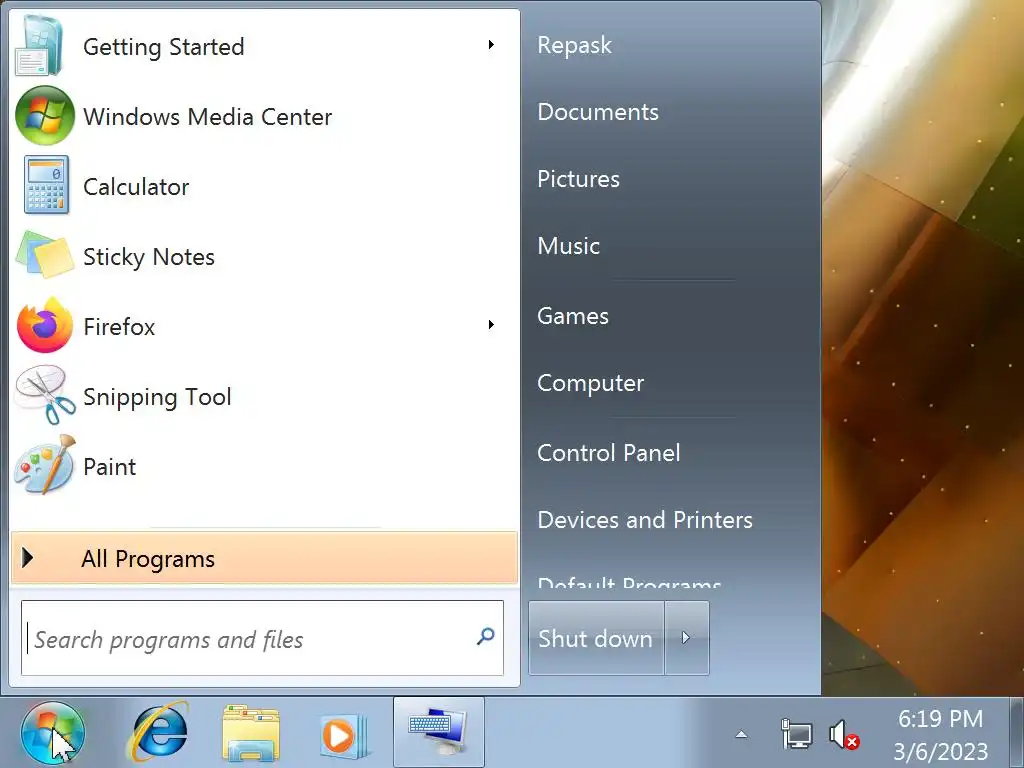Launch Windows Media Player from taskbar
Screen dimensions: 1024x768
click(344, 735)
